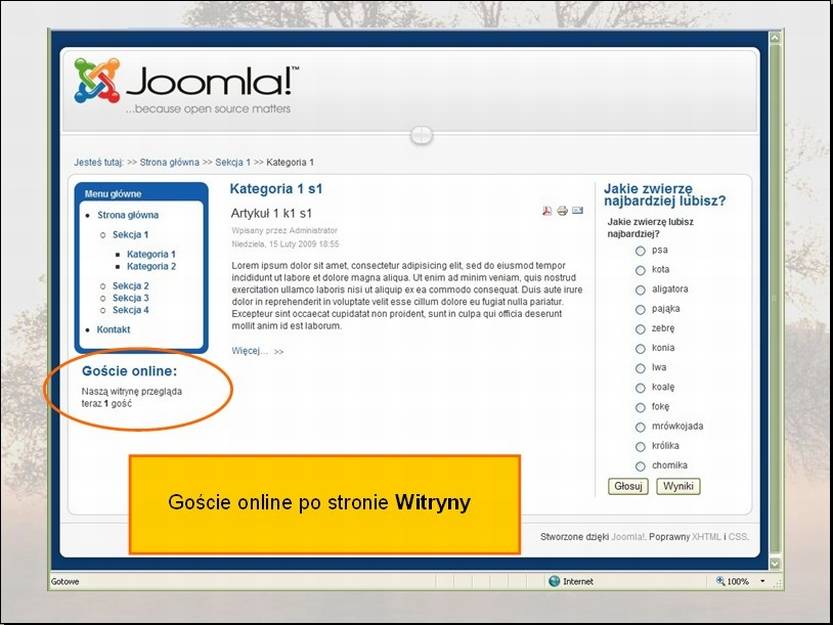Click the Kategoria 1 s1 heading
The image size is (833, 625).
pyautogui.click(x=276, y=189)
